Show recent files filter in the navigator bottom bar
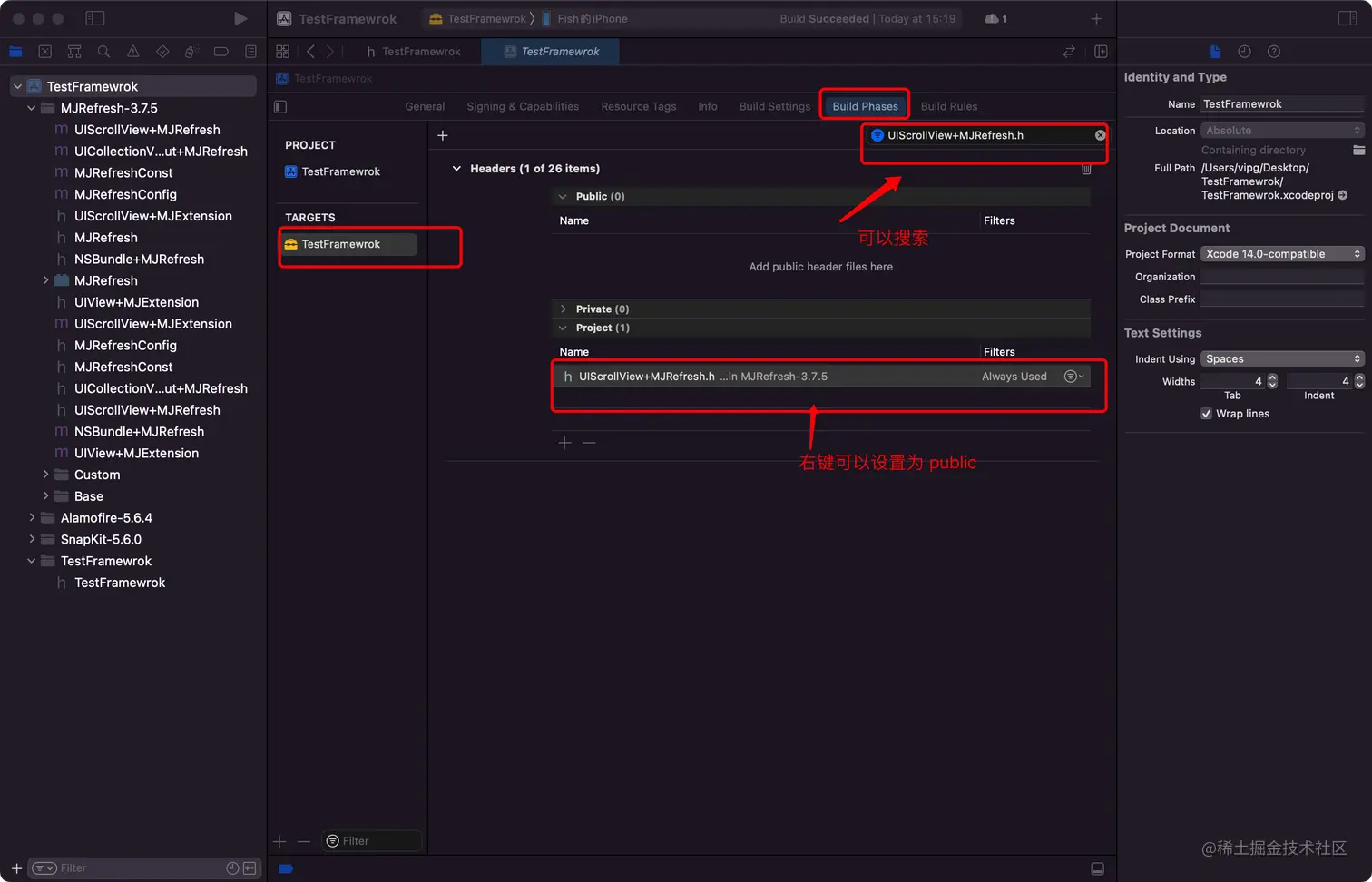The image size is (1372, 882). click(x=233, y=868)
